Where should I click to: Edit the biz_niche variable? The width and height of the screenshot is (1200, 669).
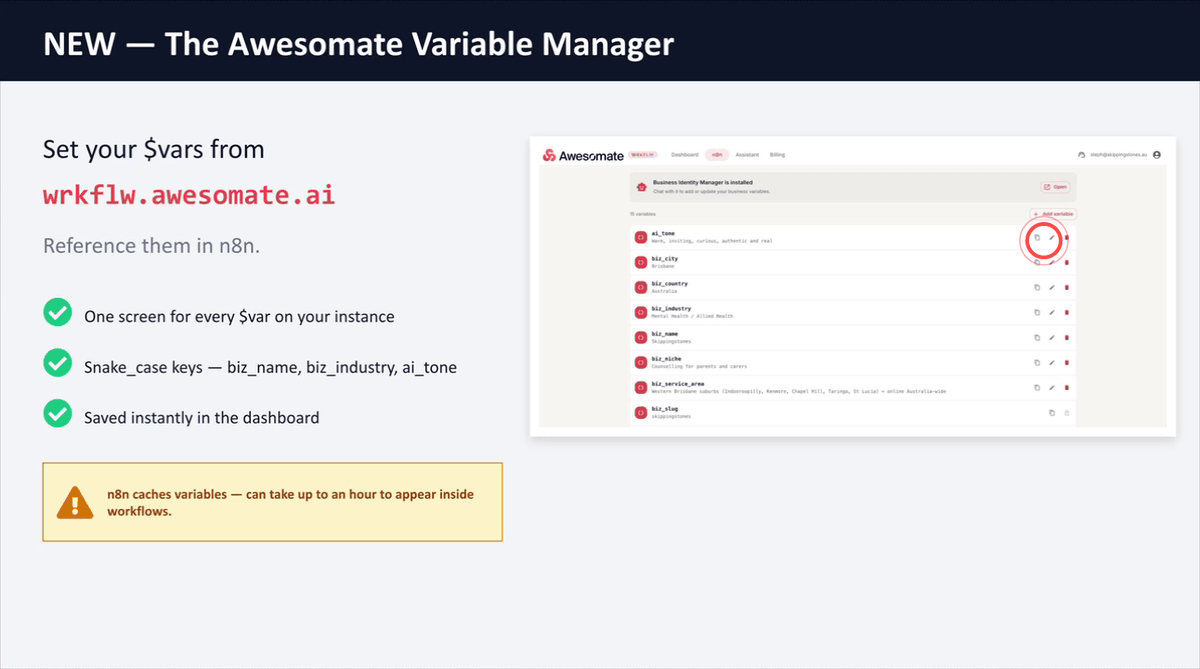pyautogui.click(x=1052, y=362)
